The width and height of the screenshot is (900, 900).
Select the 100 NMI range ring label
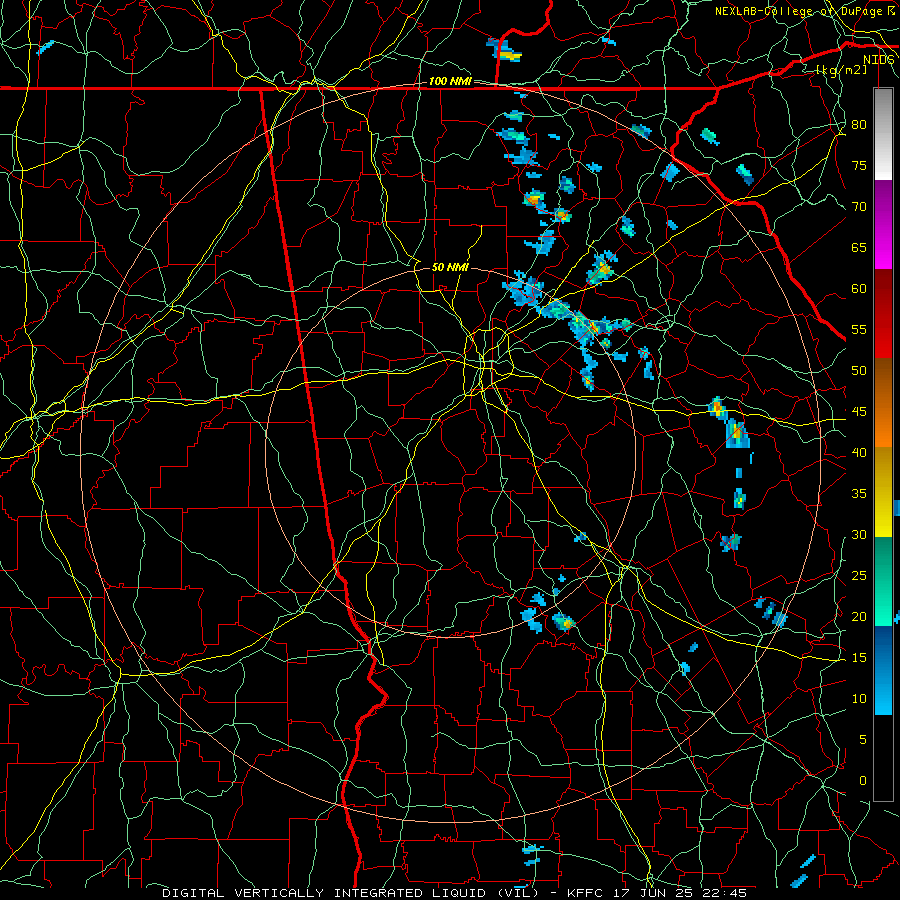[x=450, y=82]
